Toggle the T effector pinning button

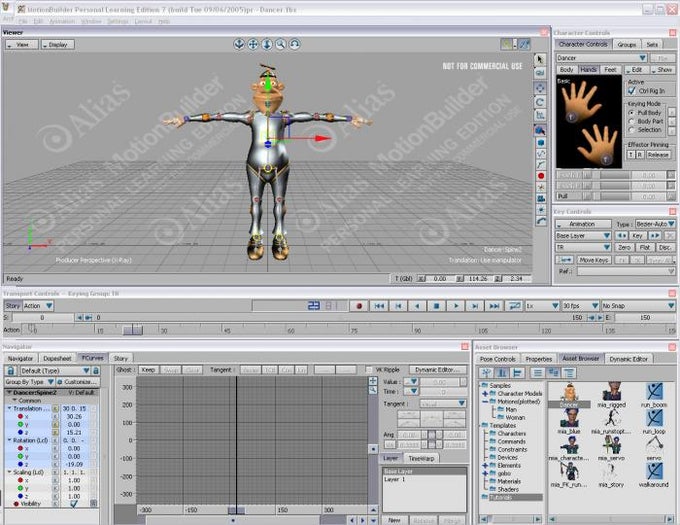point(631,155)
